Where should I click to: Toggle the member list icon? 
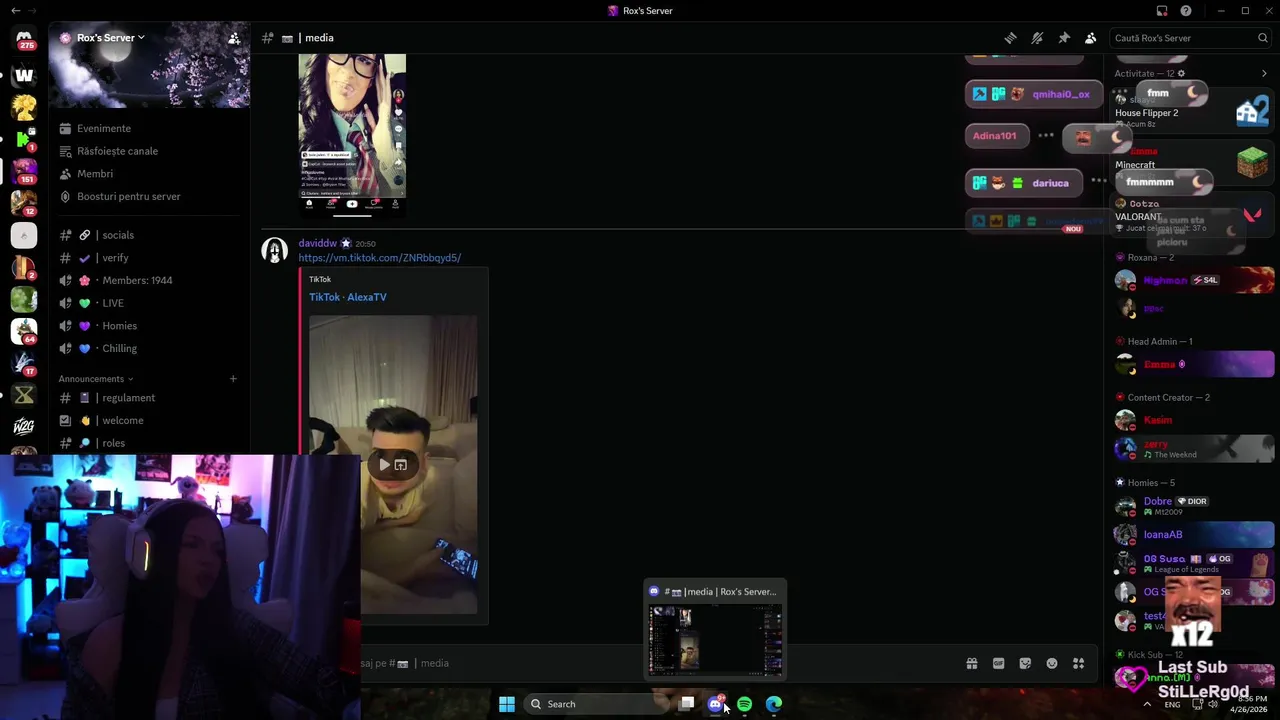click(1091, 38)
